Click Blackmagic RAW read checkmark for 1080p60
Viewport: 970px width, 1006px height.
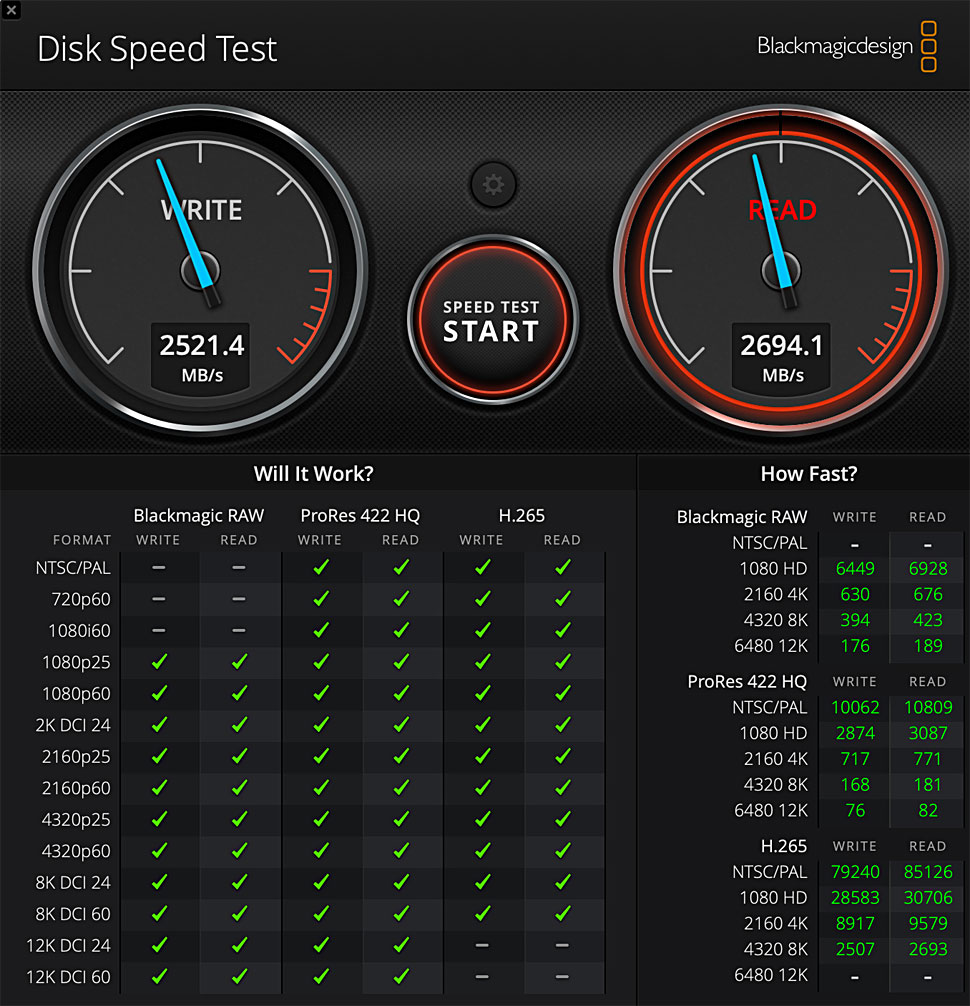point(239,693)
